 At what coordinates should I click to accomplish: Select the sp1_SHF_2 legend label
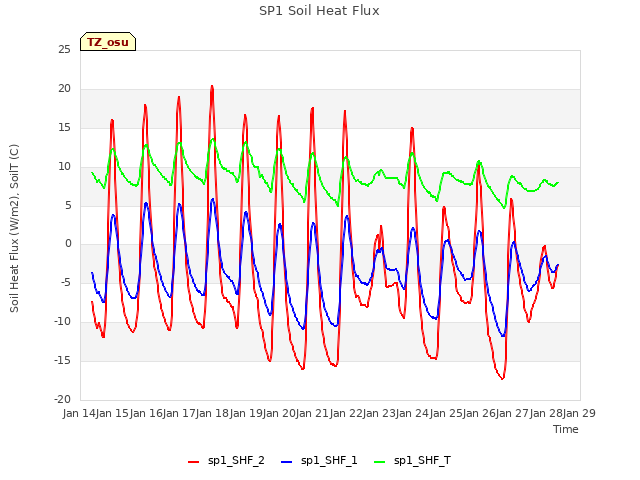[236, 461]
